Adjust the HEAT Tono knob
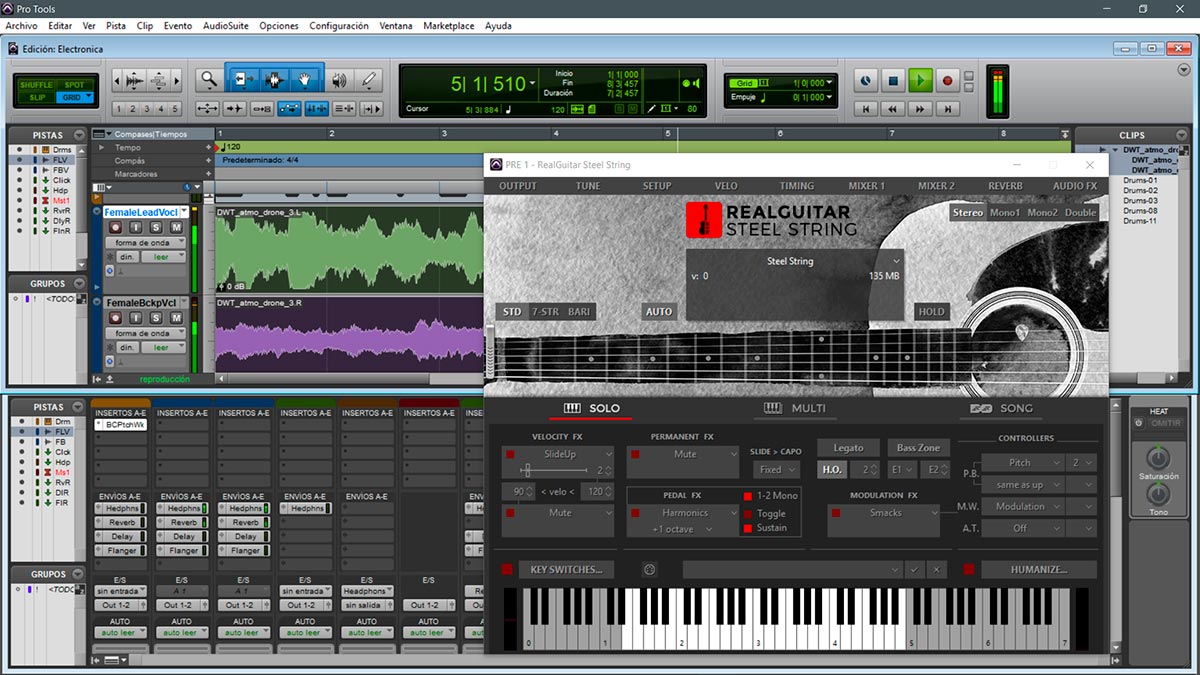The image size is (1200, 675). click(x=1158, y=493)
